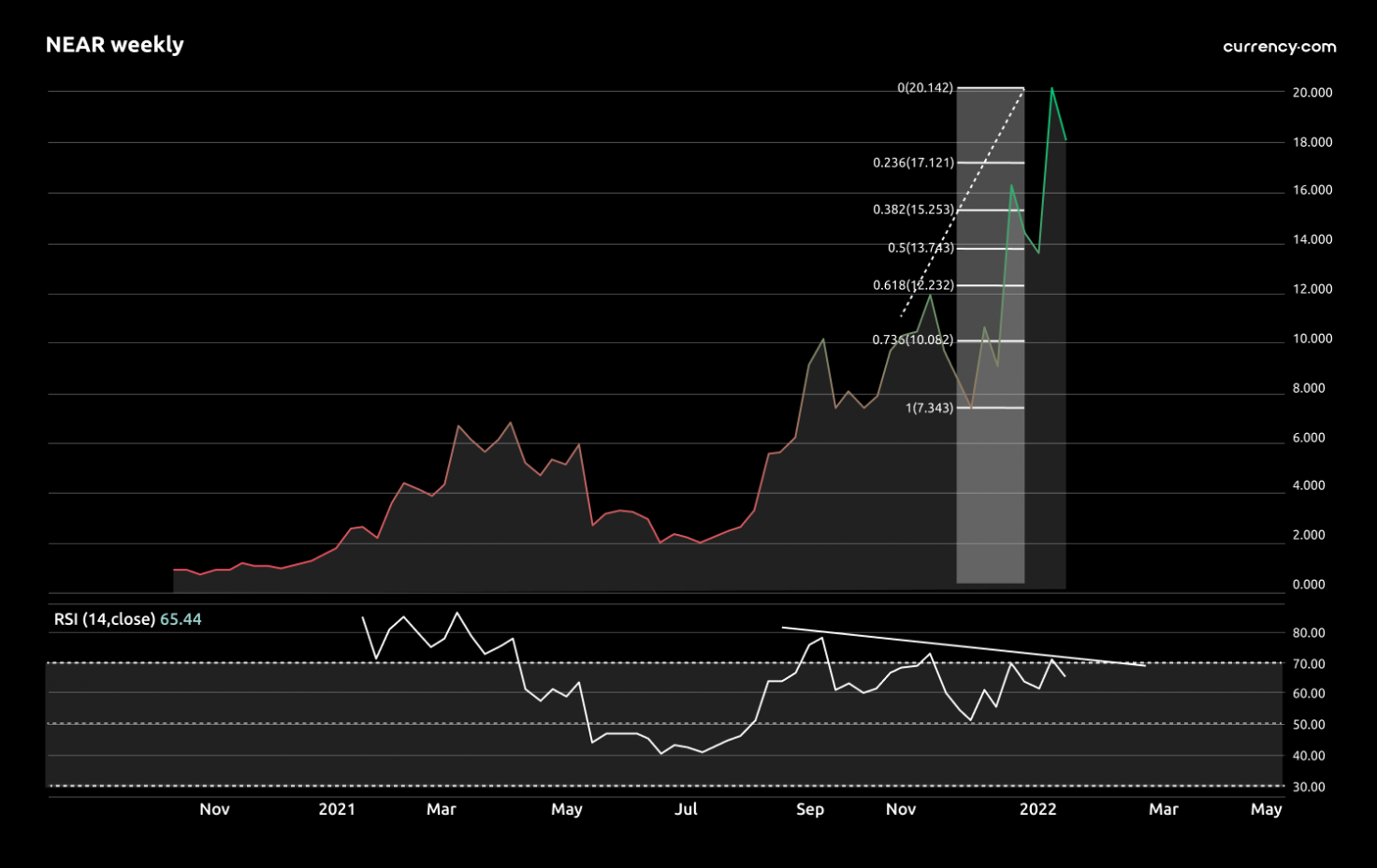The width and height of the screenshot is (1377, 868).
Task: Click the RSI 60.00 axis label
Action: point(1309,694)
